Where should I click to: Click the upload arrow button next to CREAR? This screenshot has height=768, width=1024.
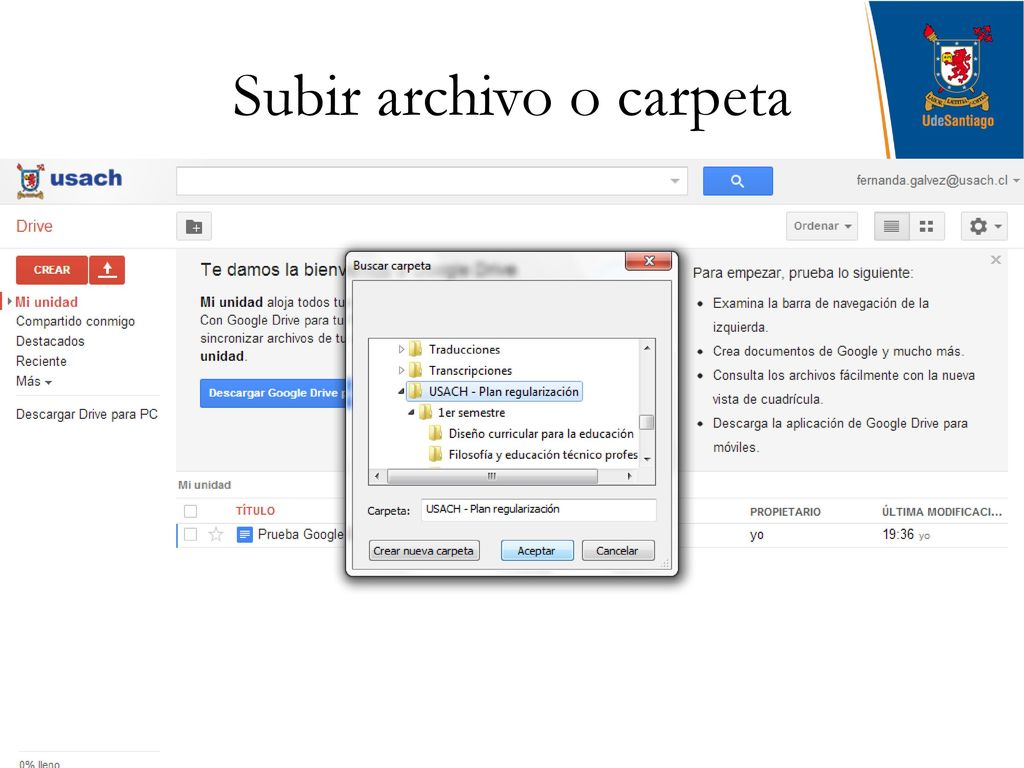point(107,270)
